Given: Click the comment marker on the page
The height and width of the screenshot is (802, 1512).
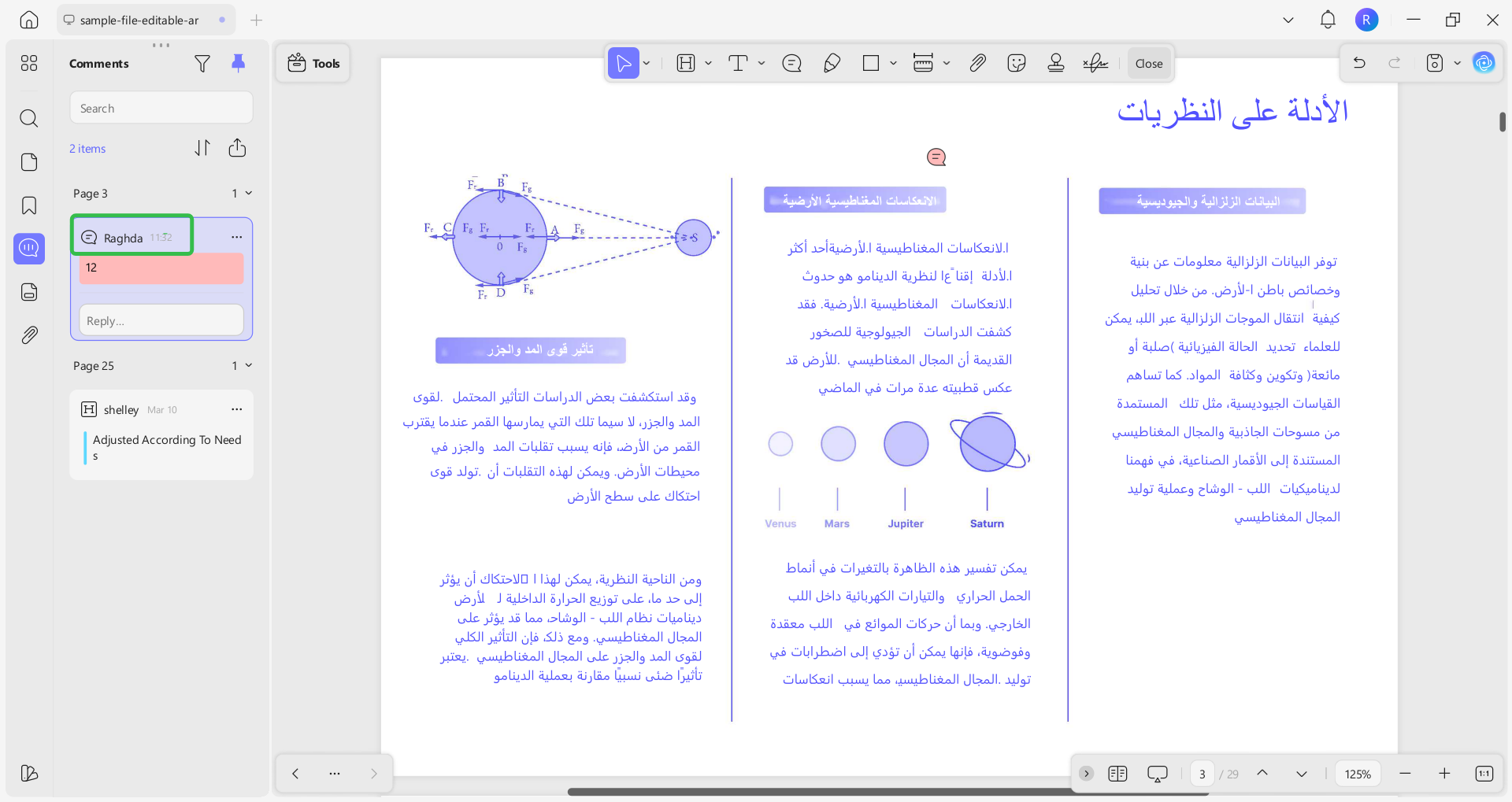Looking at the screenshot, I should (x=936, y=157).
